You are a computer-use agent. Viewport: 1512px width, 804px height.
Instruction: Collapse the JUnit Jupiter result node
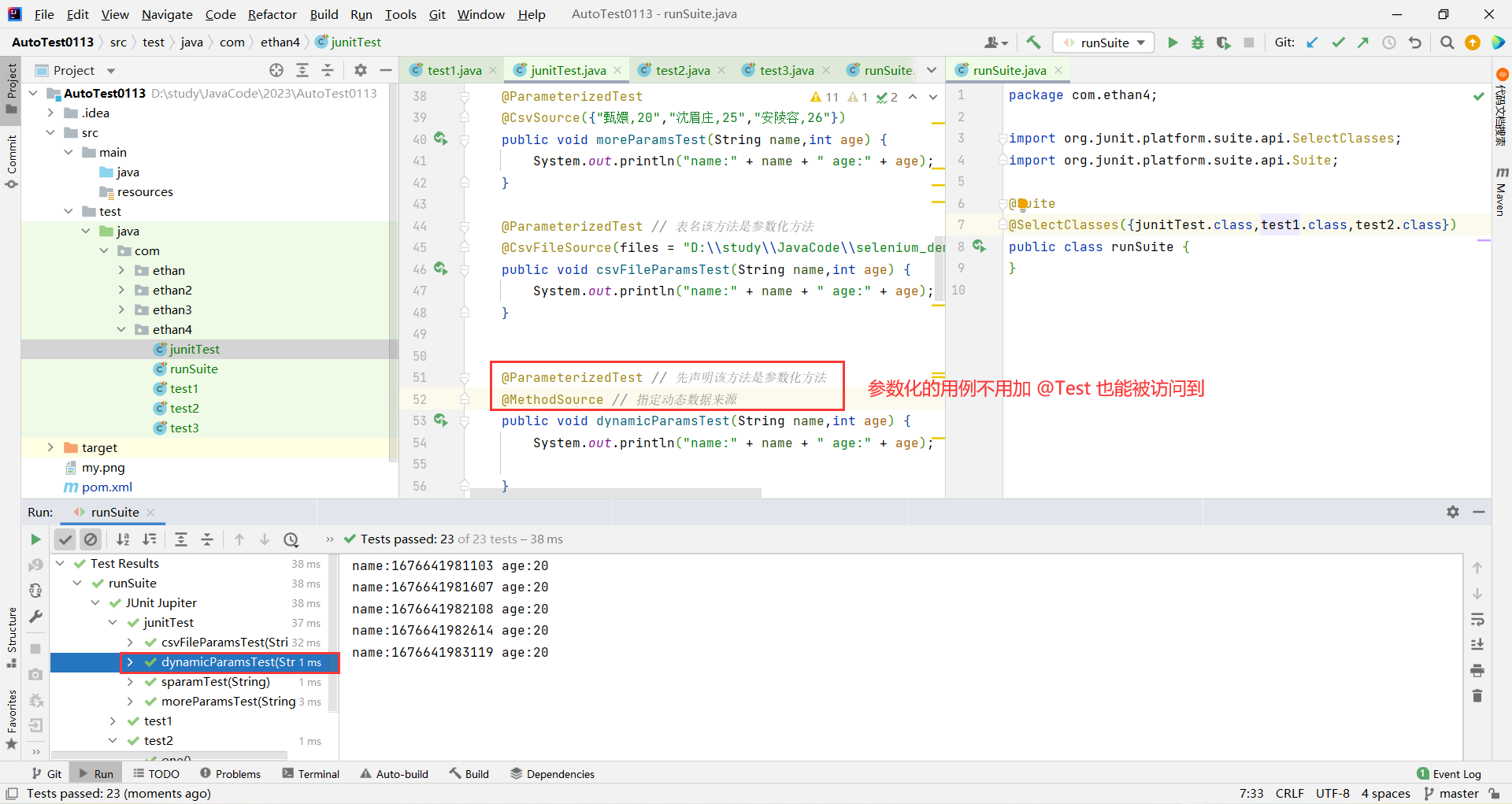95,603
